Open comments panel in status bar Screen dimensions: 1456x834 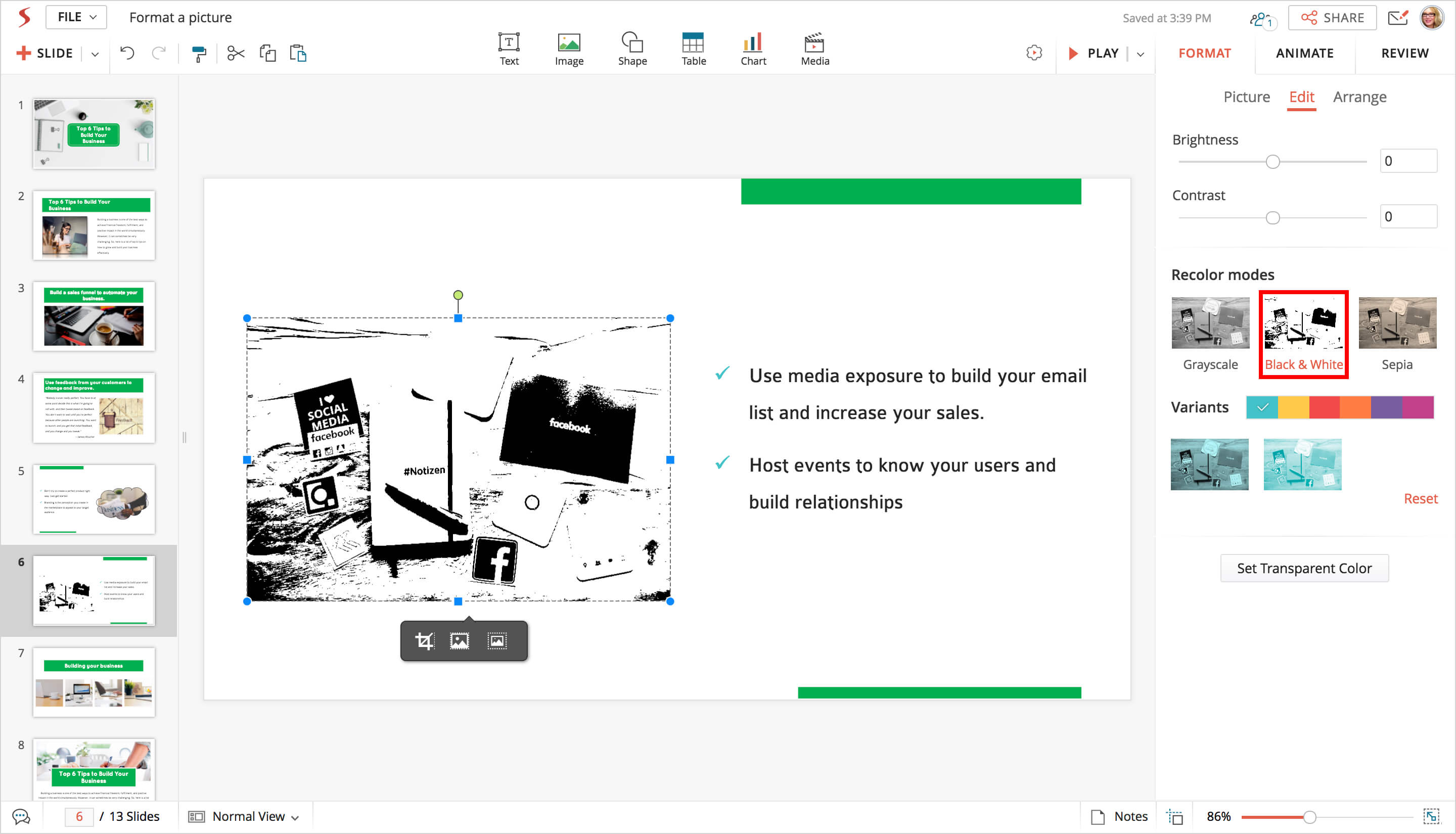(x=21, y=816)
